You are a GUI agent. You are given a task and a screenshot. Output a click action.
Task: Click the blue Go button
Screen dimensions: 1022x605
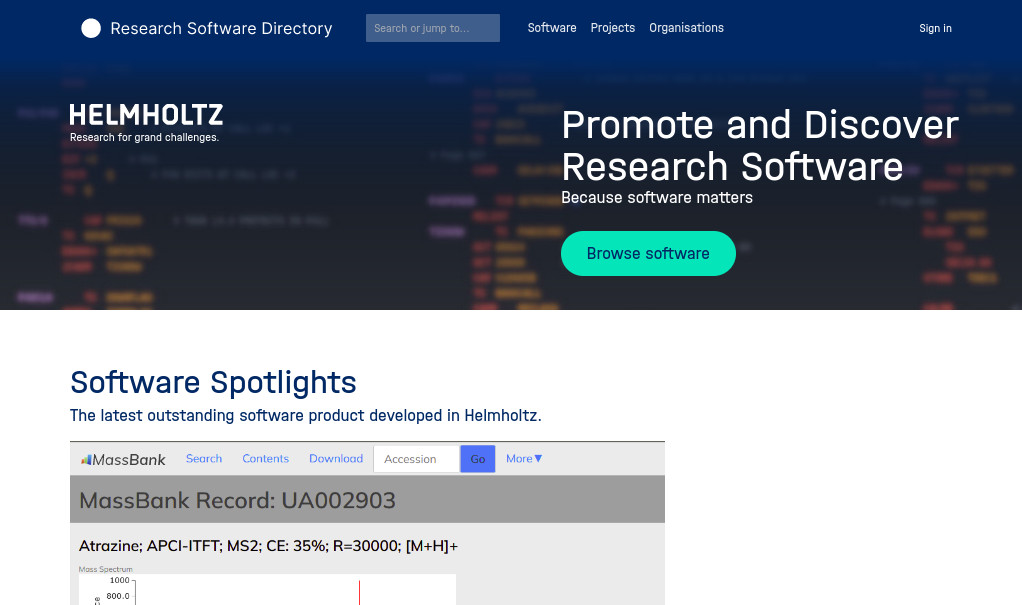click(x=478, y=459)
